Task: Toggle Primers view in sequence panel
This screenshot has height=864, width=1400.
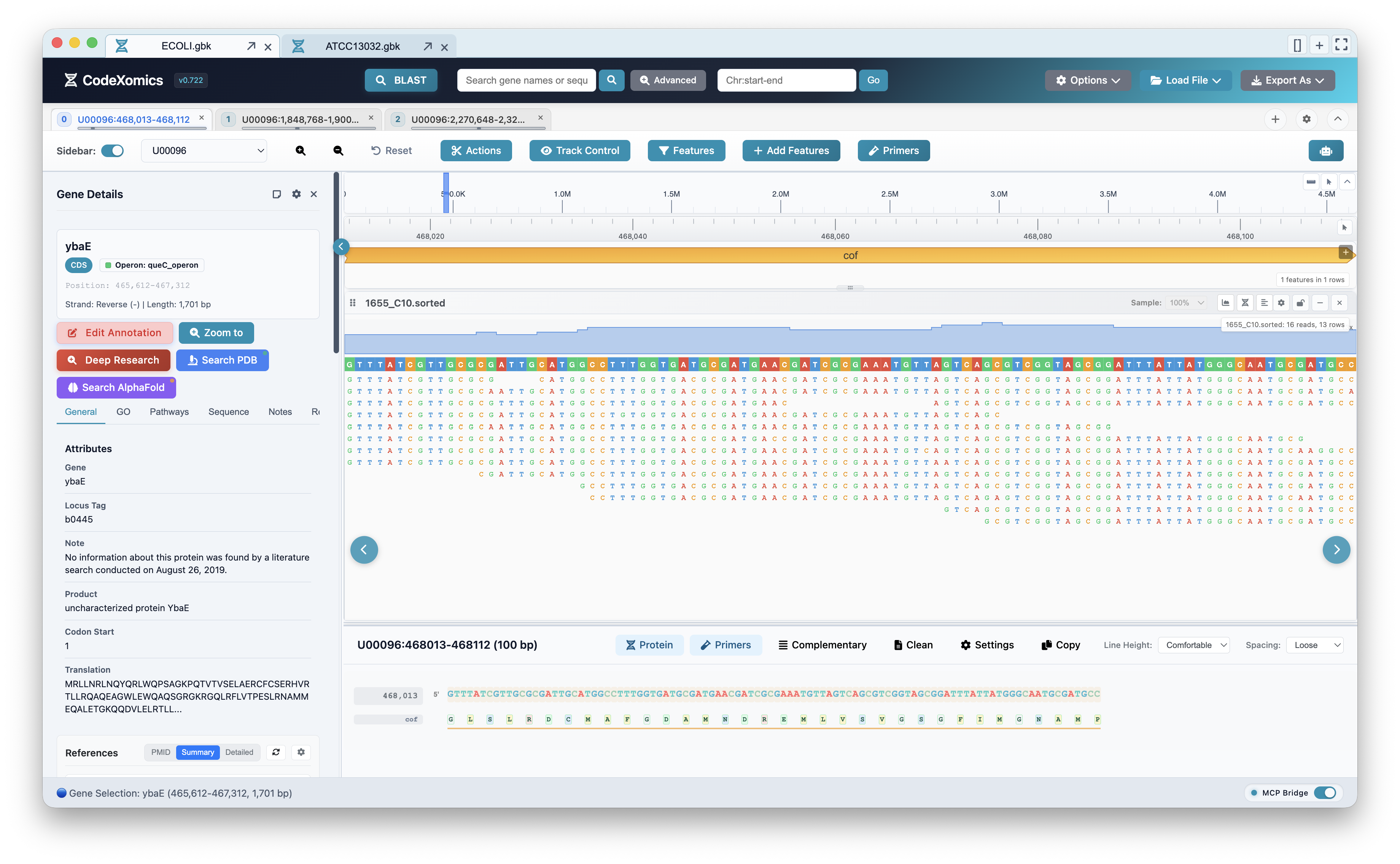Action: click(x=725, y=645)
